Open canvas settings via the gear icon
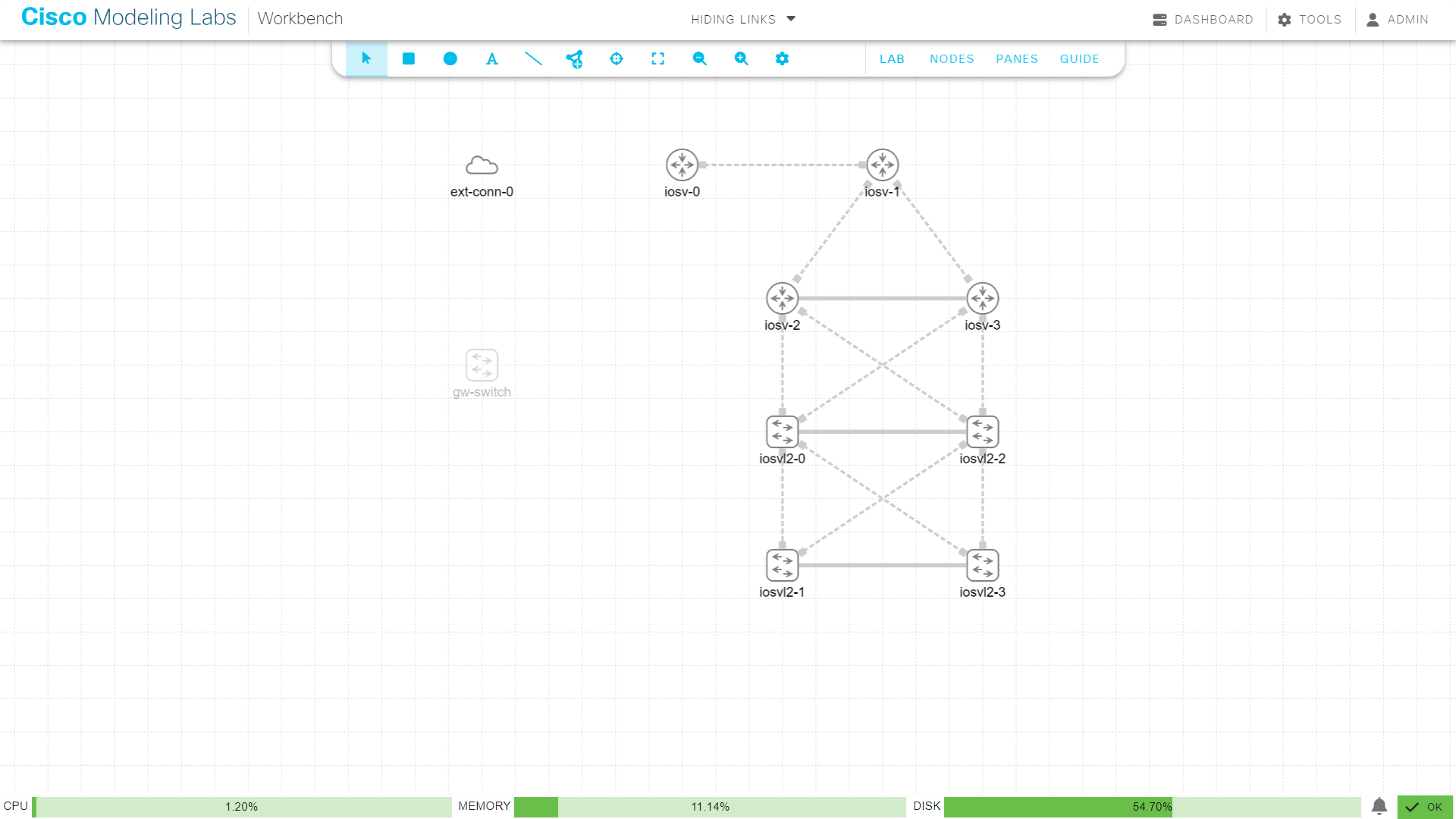This screenshot has width=1456, height=819. coord(782,58)
